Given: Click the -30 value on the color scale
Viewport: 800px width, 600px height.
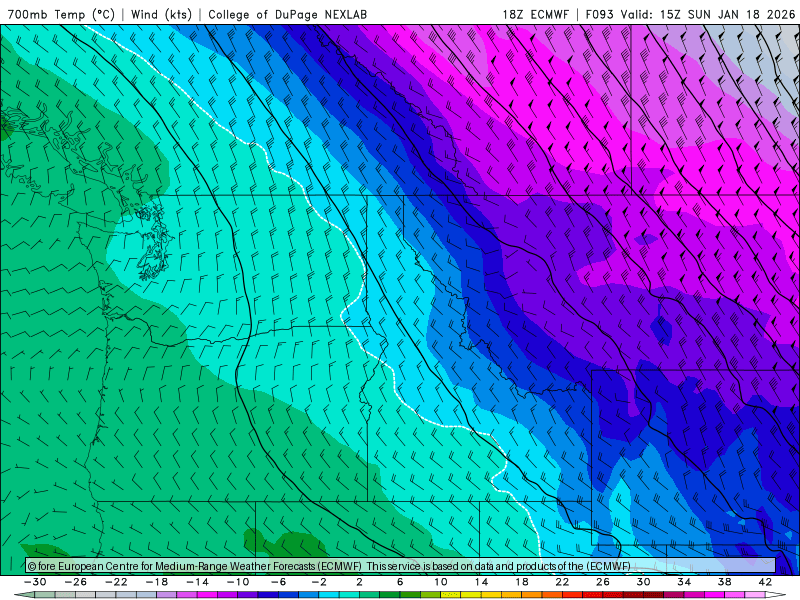Looking at the screenshot, I should 35,582.
